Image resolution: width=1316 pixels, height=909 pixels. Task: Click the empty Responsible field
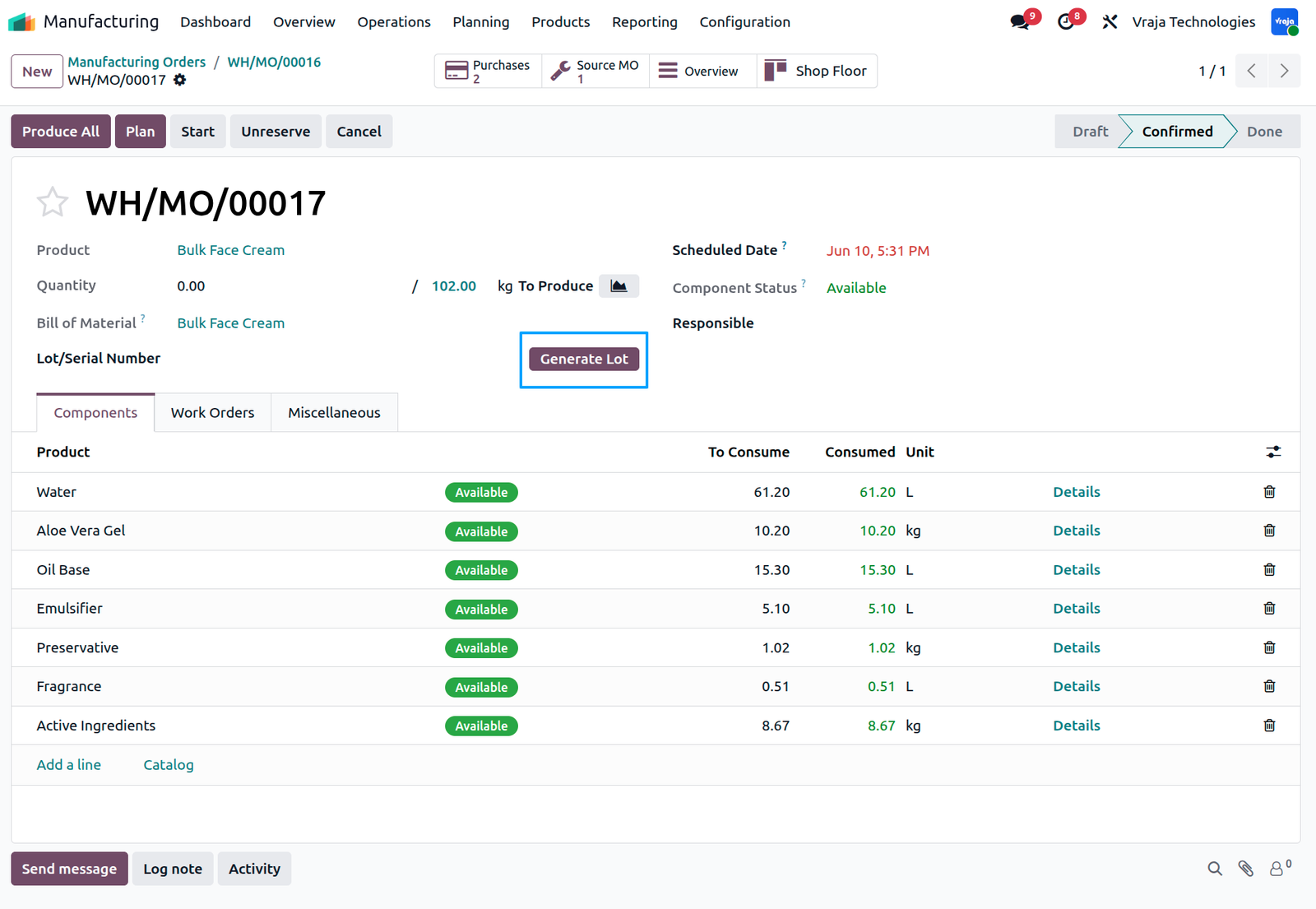(1049, 323)
